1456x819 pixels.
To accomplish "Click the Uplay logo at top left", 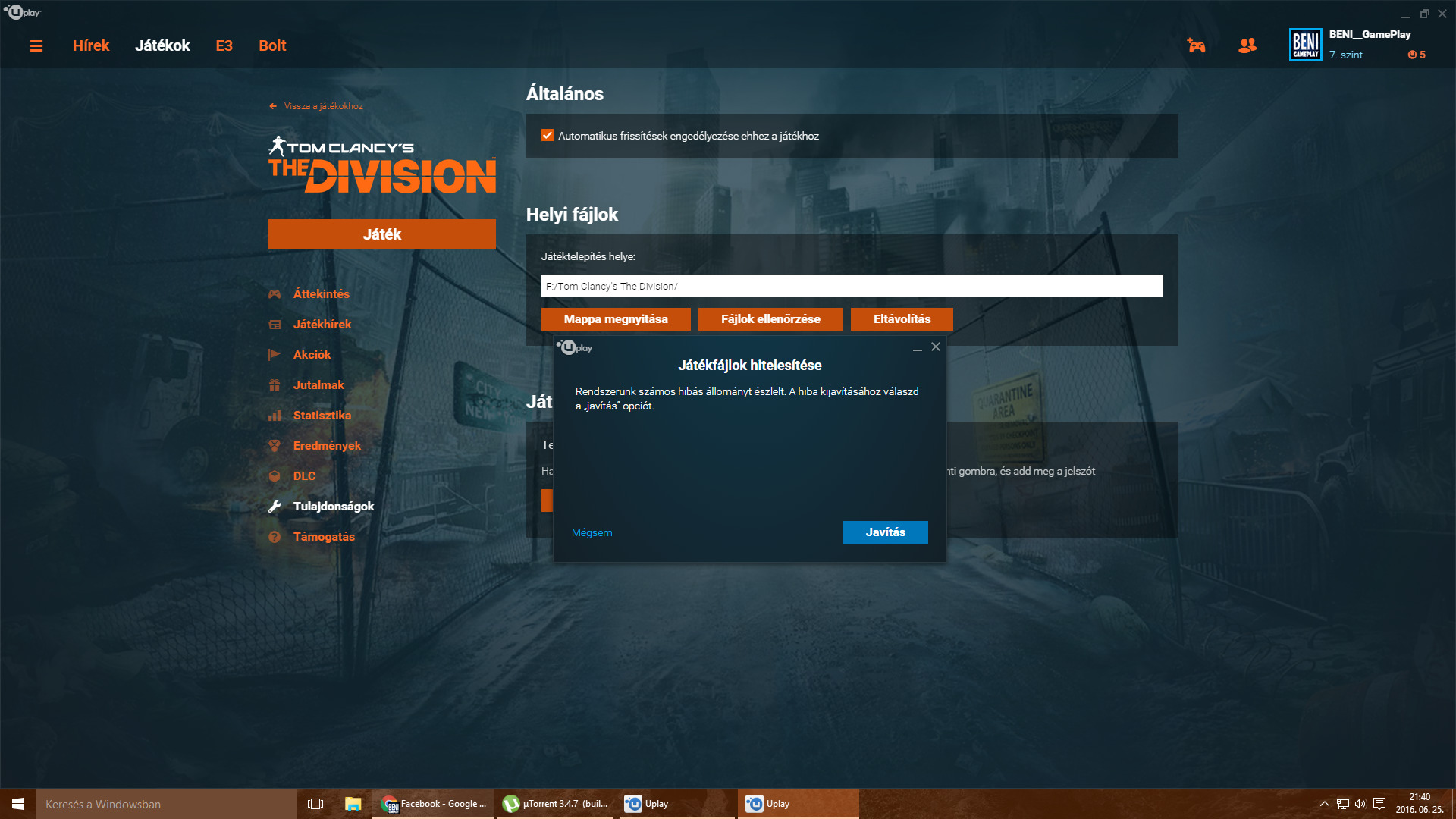I will click(x=22, y=12).
